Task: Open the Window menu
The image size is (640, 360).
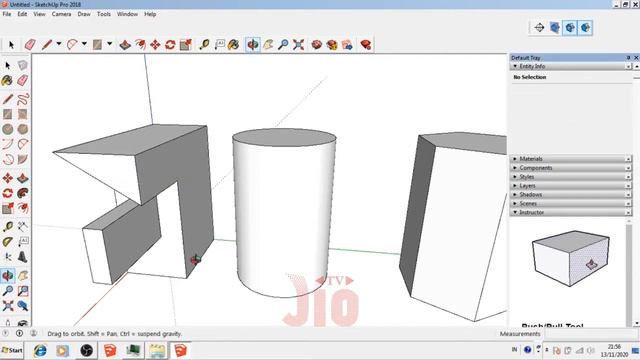Action: coord(127,14)
